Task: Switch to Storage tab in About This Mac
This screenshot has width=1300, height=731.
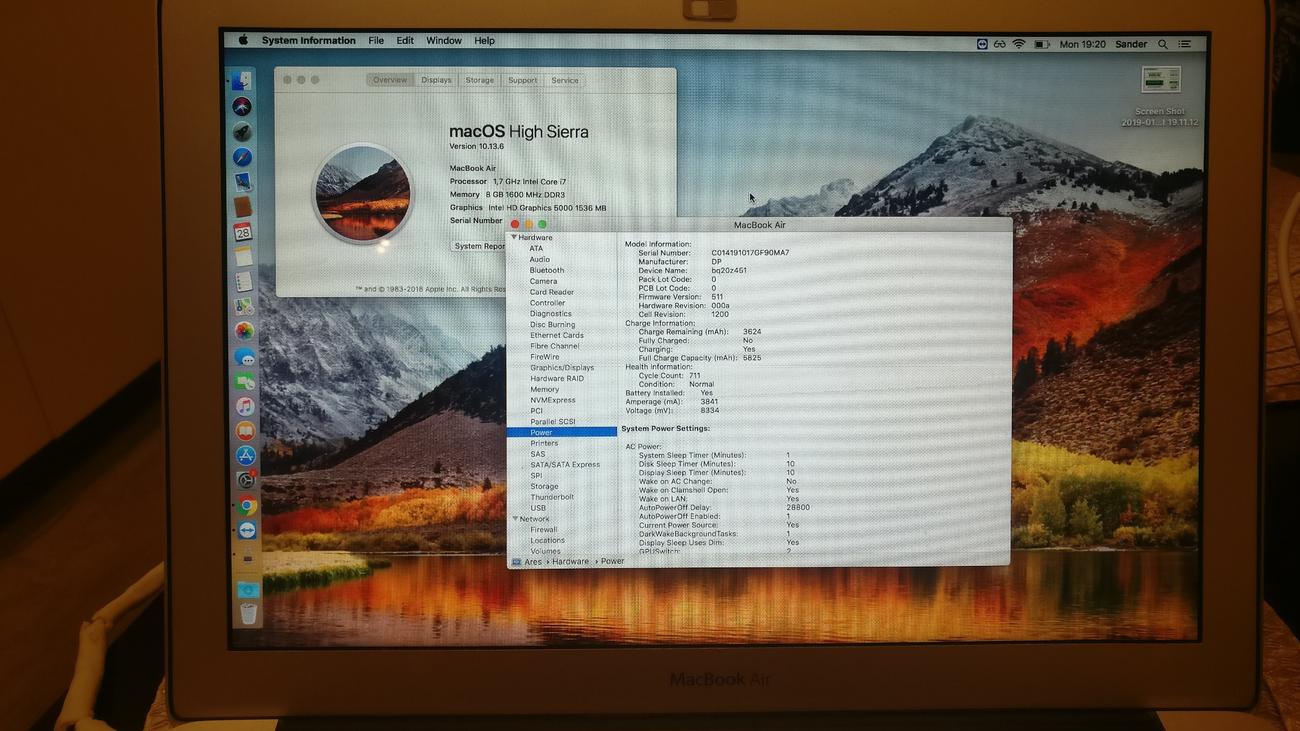Action: pyautogui.click(x=479, y=80)
